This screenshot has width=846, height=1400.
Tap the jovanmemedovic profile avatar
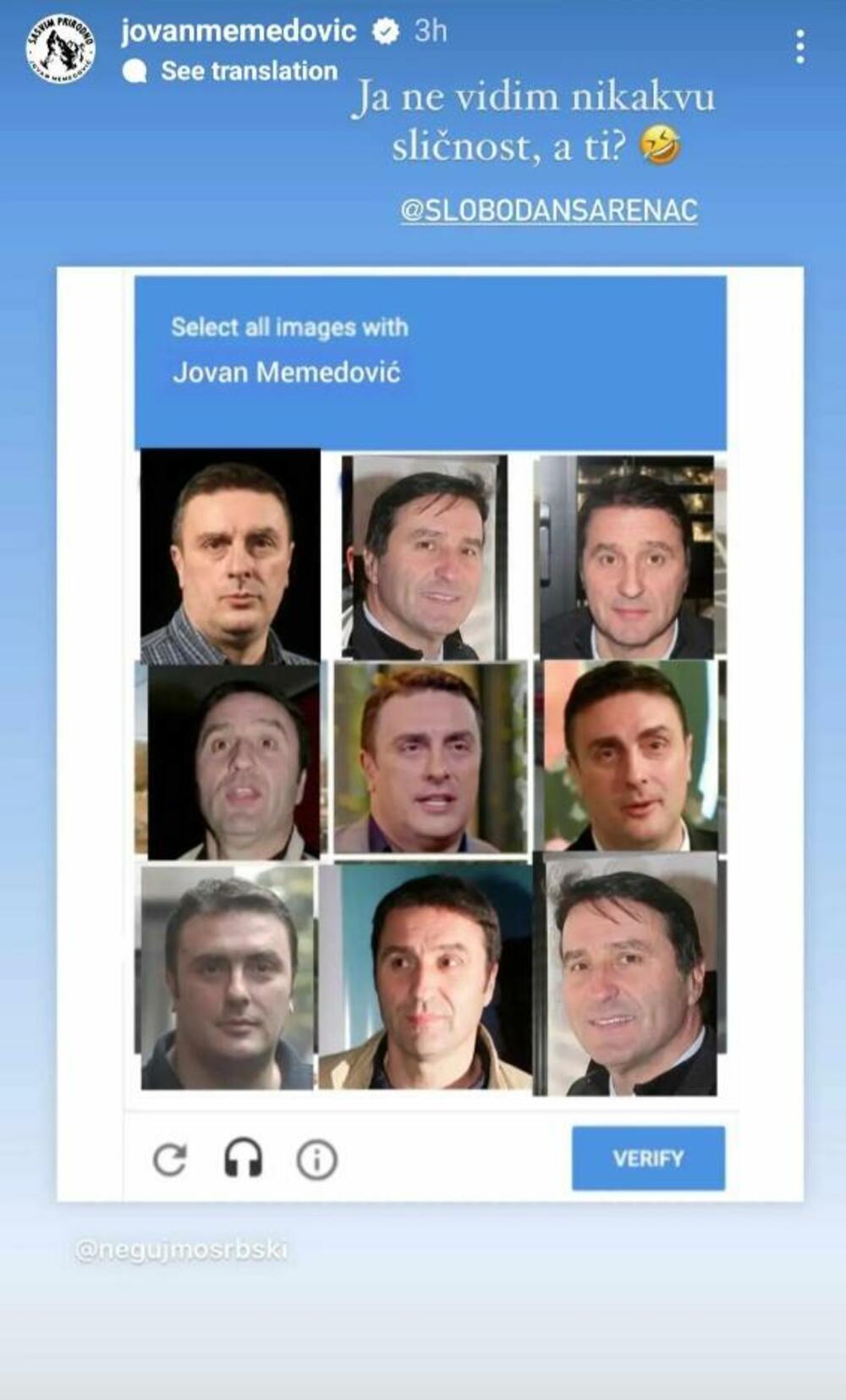click(60, 49)
